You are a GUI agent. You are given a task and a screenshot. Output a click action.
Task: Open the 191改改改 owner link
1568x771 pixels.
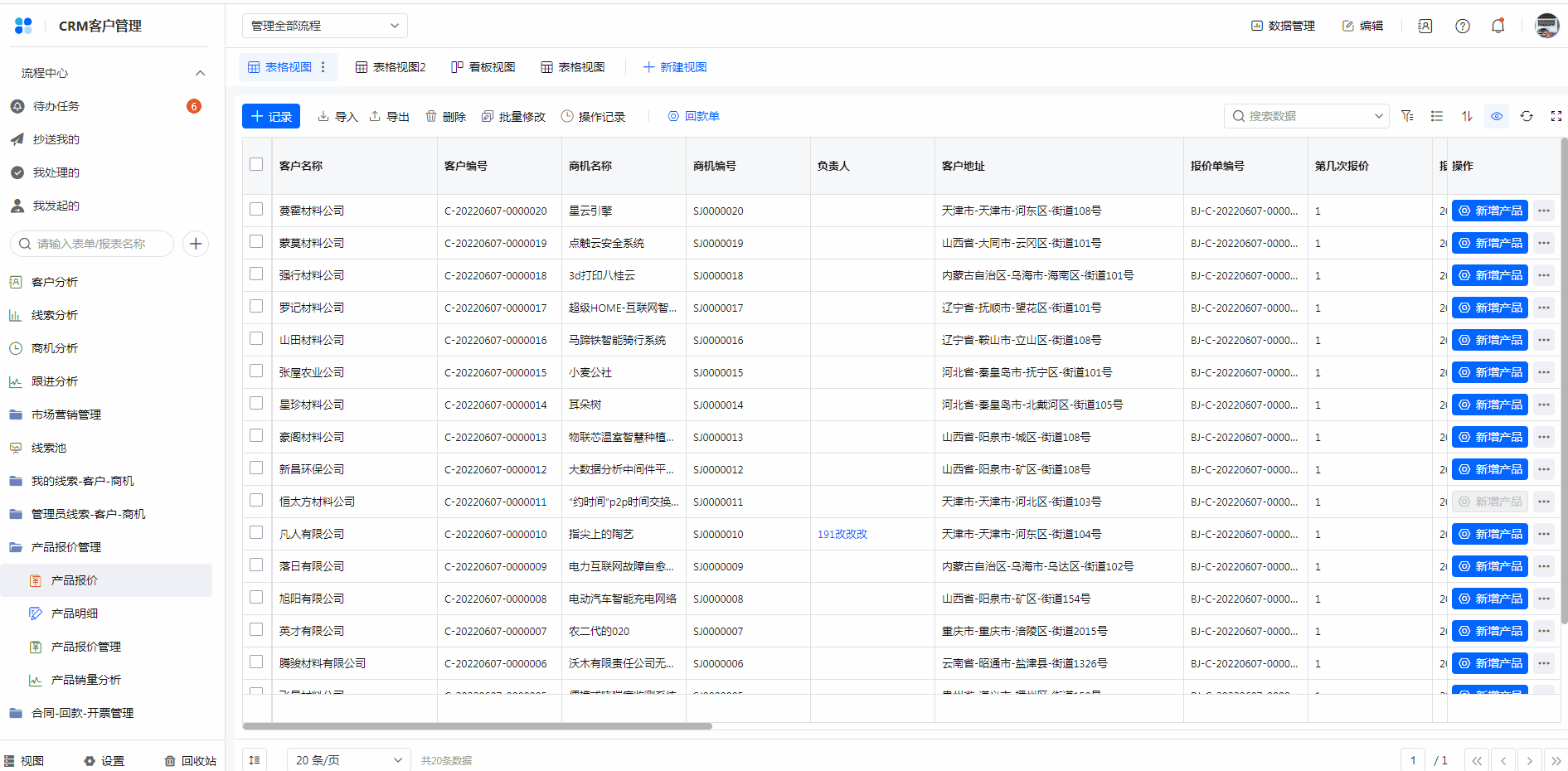click(x=842, y=534)
